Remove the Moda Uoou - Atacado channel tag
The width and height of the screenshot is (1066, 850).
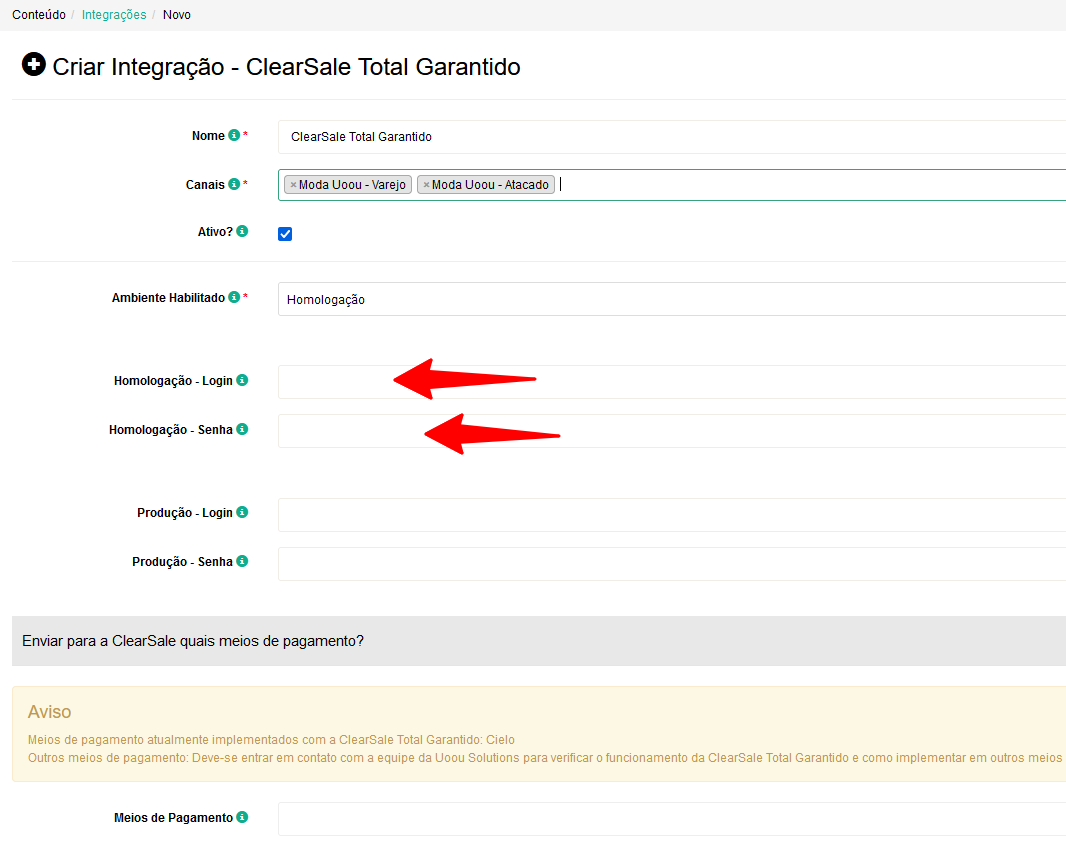point(426,185)
